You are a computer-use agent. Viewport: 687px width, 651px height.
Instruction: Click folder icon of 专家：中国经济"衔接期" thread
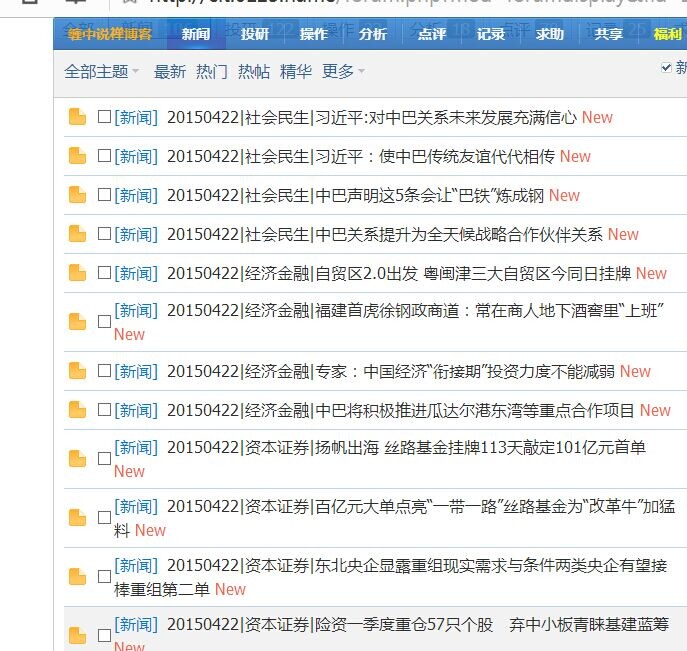click(x=77, y=372)
